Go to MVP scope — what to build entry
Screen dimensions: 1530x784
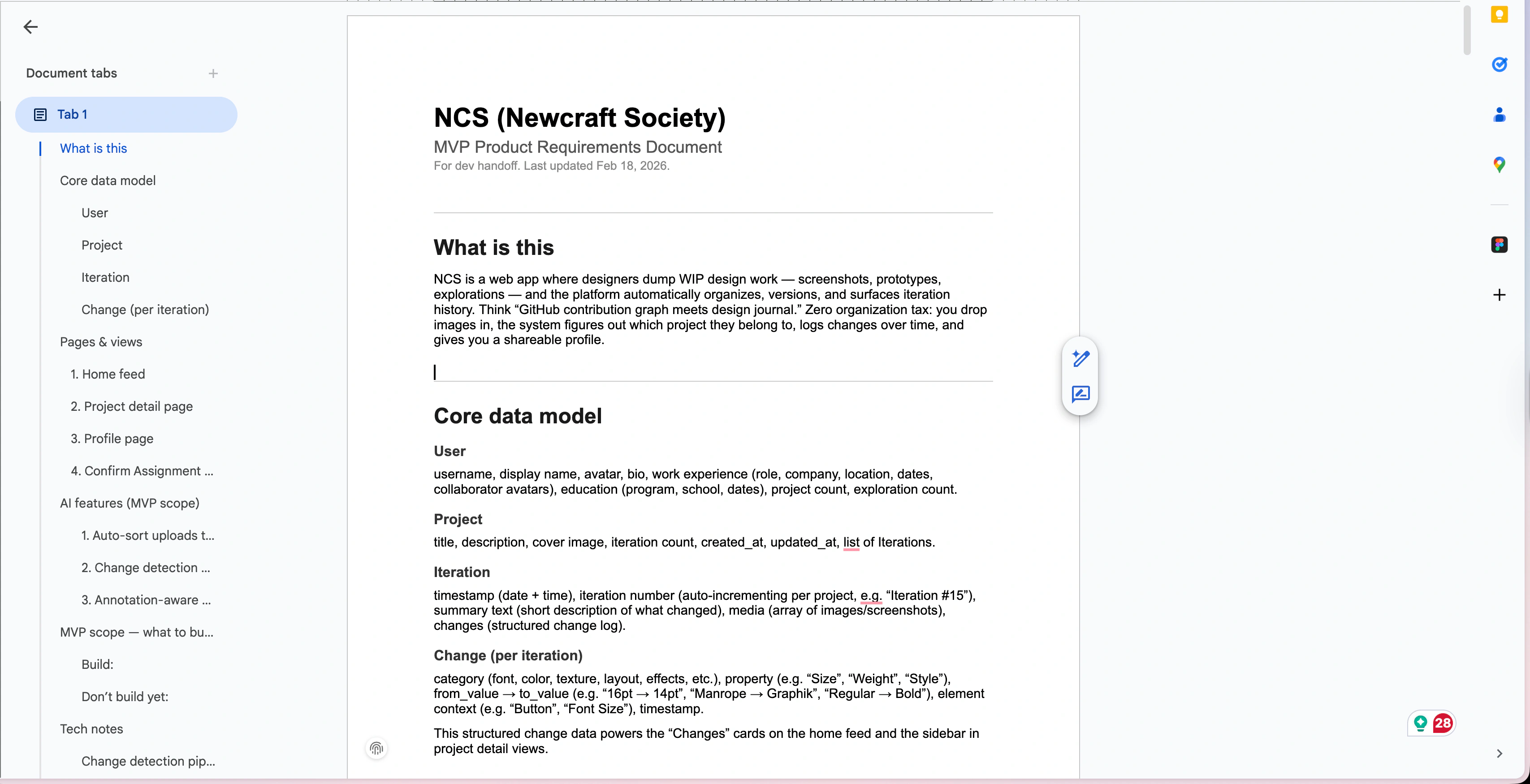point(137,633)
